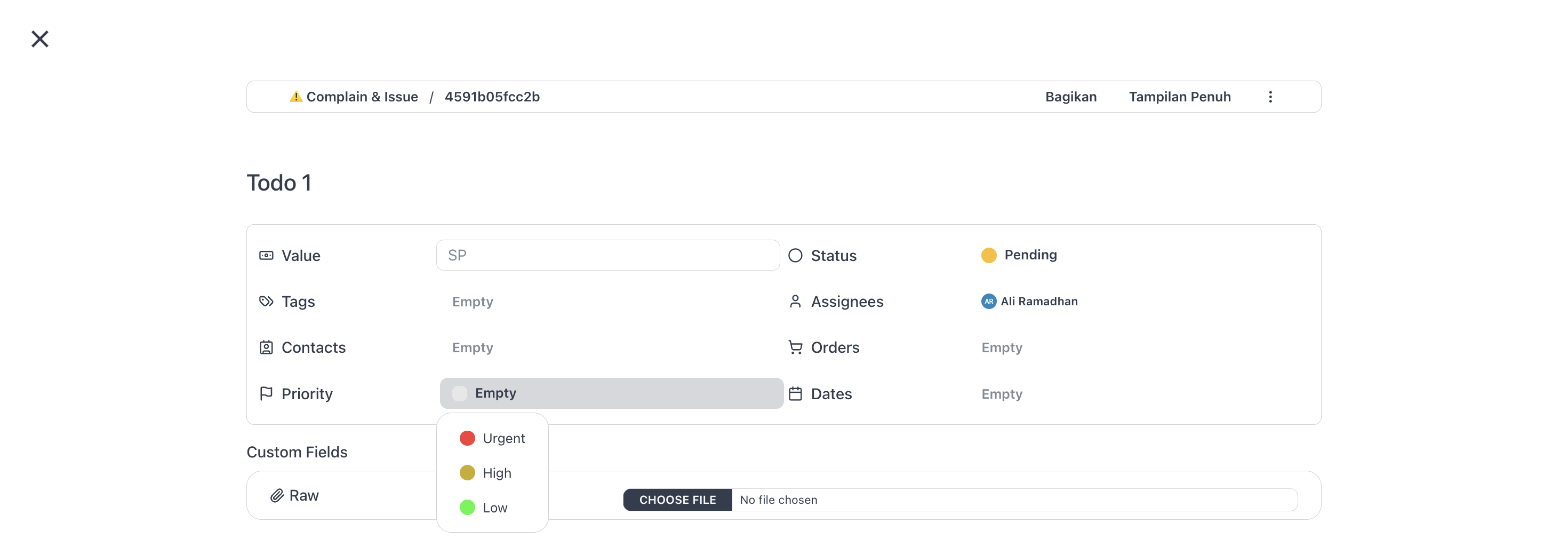
Task: Open Tampilan Penuh full view
Action: coord(1180,96)
